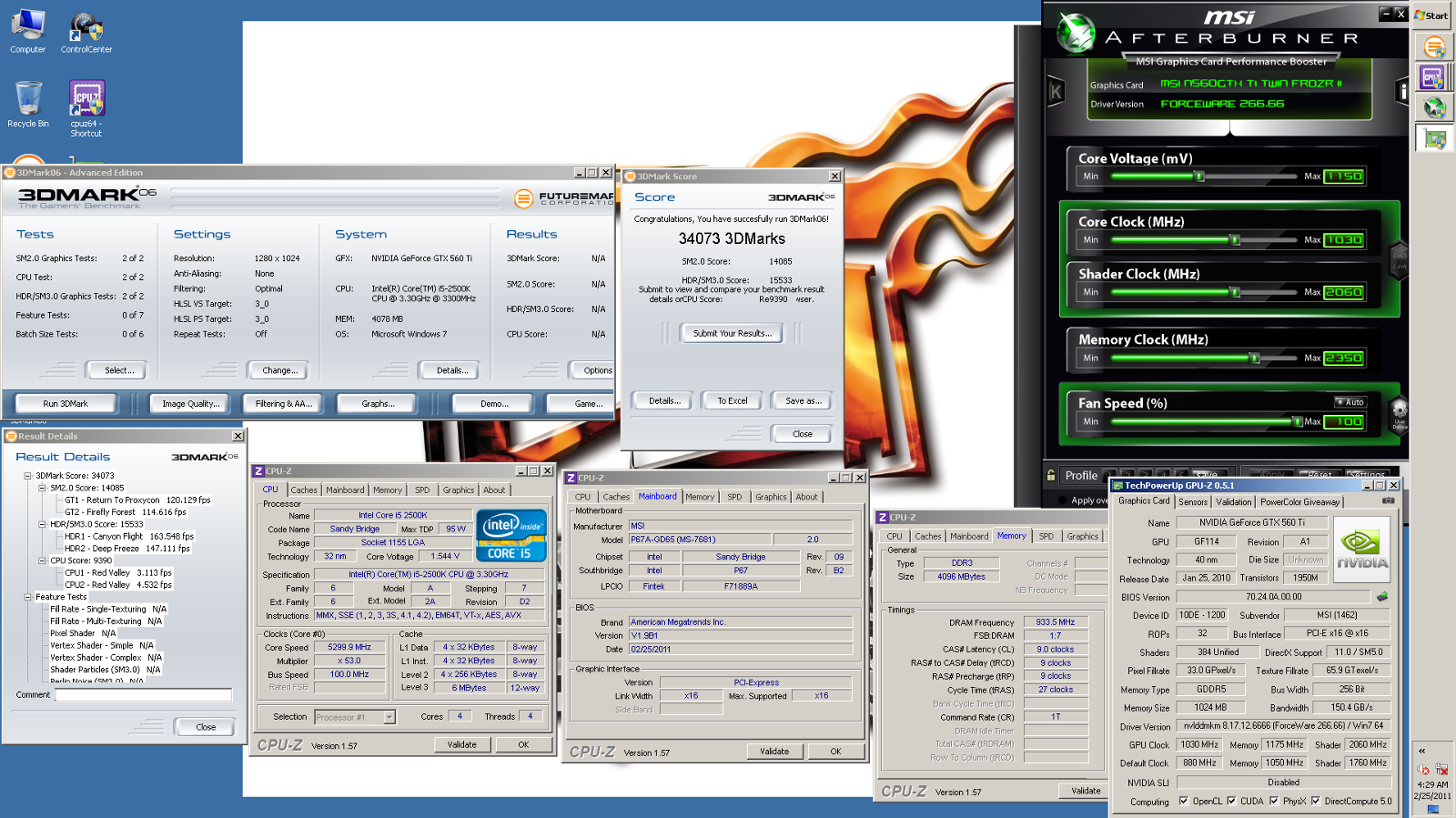This screenshot has height=818, width=1456.
Task: Click the GPU-Z screenshot camera icon
Action: (1388, 500)
